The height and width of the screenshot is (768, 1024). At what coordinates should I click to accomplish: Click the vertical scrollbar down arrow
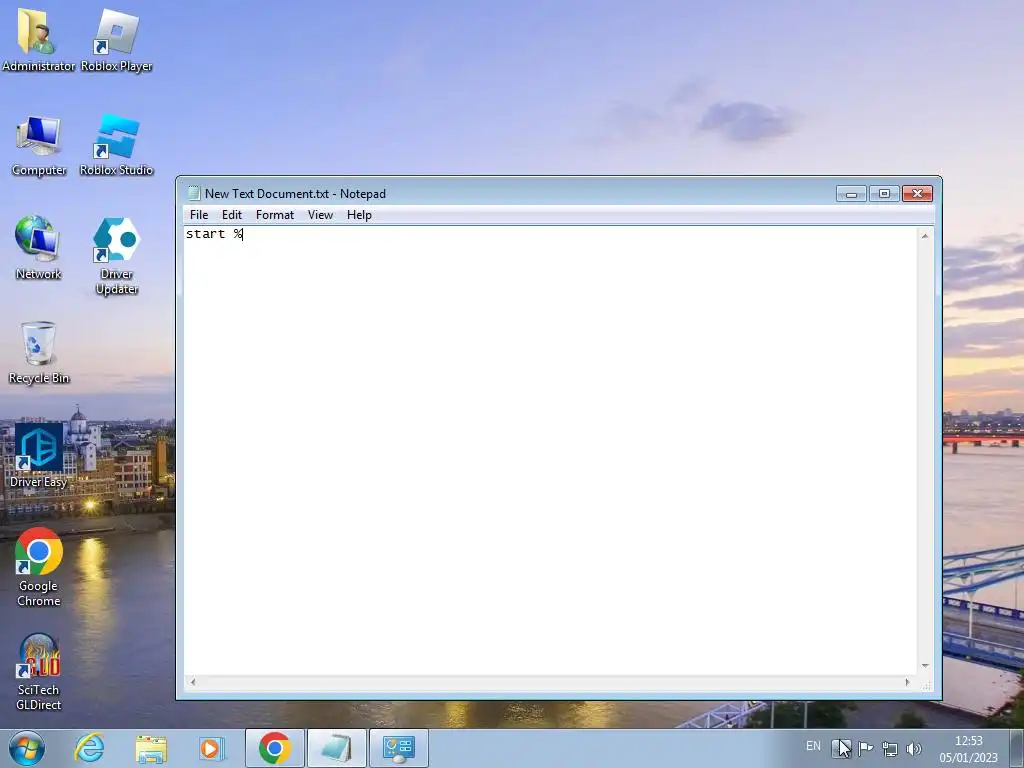(925, 666)
